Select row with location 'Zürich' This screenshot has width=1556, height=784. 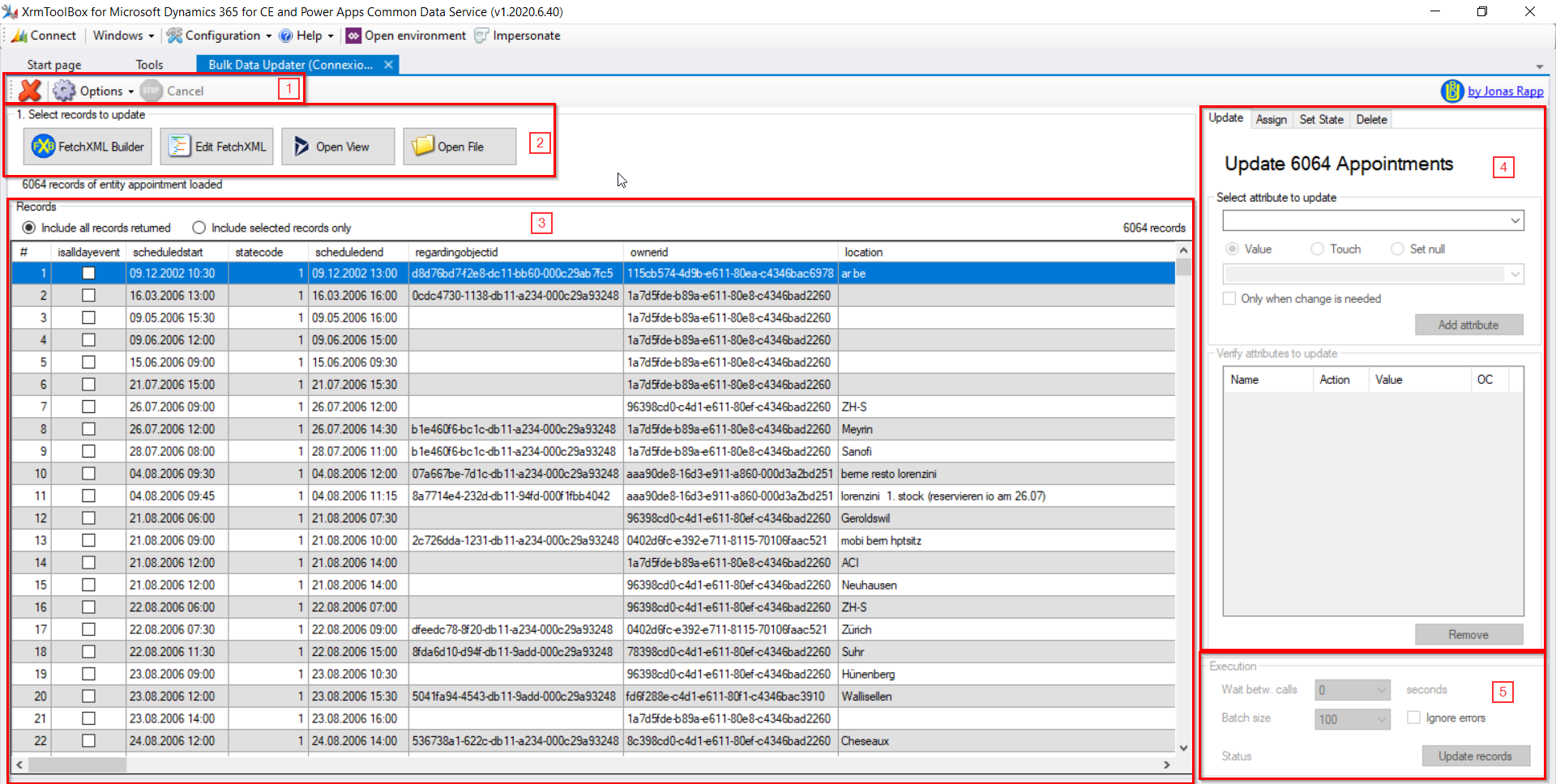point(593,629)
